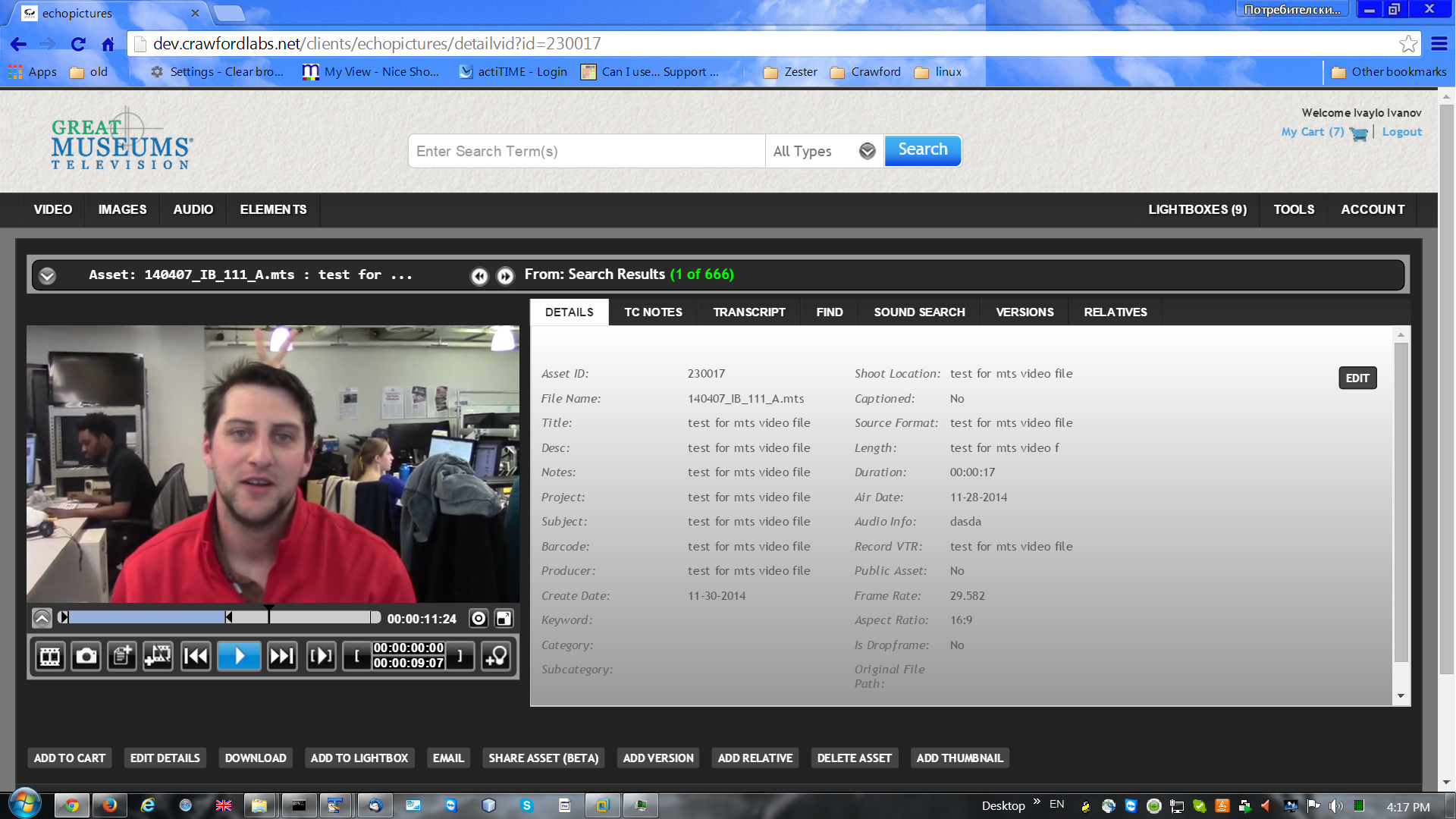Click the add note document icon
This screenshot has height=819, width=1456.
point(122,656)
